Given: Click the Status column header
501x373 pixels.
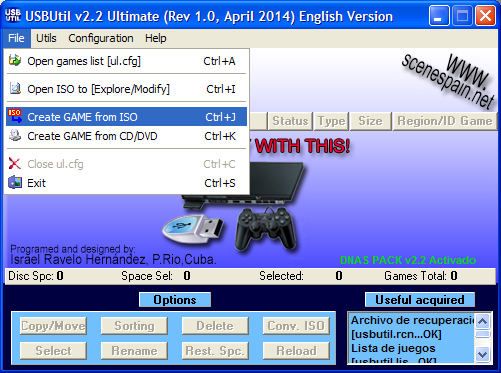Looking at the screenshot, I should [x=290, y=121].
